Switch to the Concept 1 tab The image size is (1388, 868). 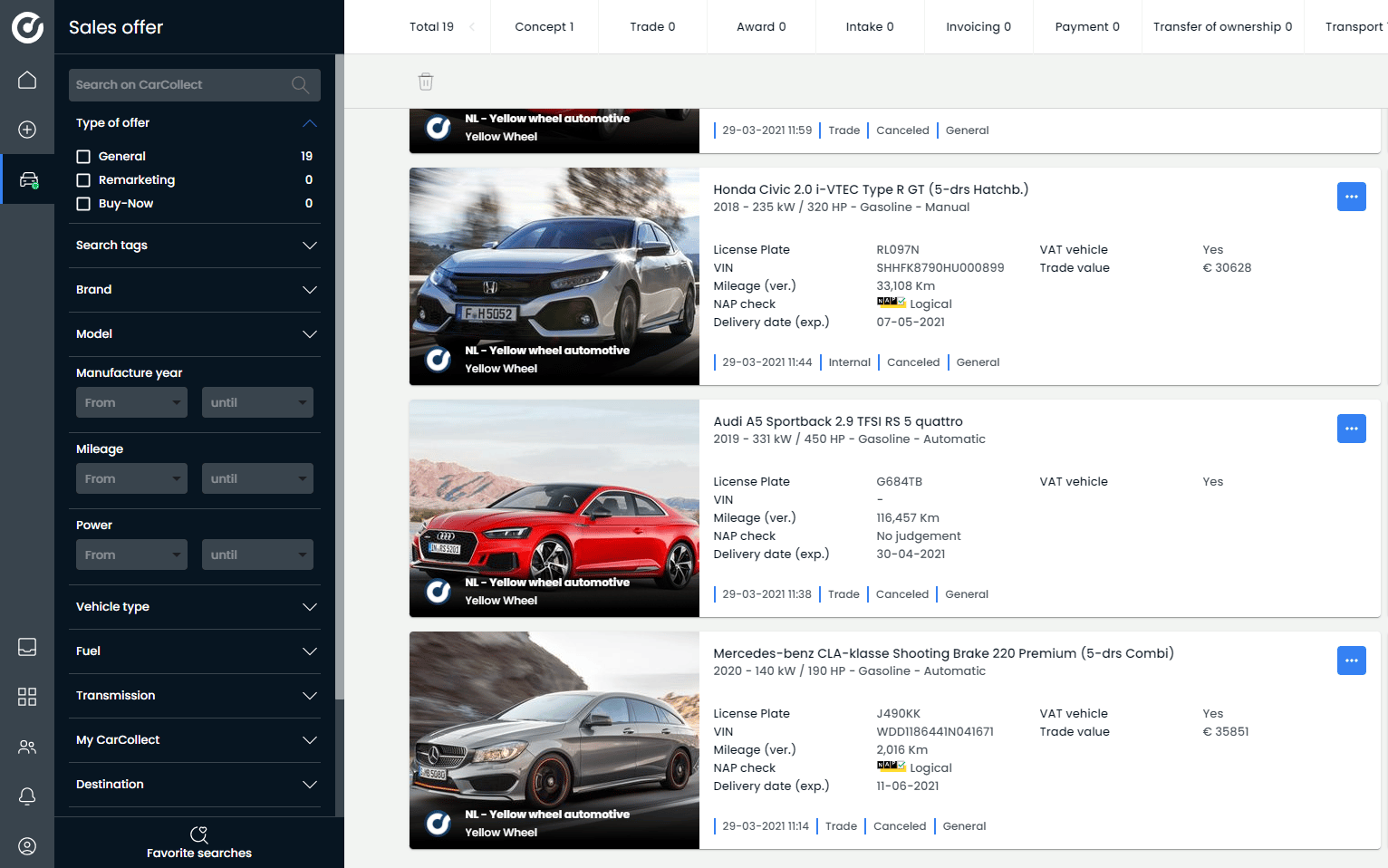coord(545,27)
